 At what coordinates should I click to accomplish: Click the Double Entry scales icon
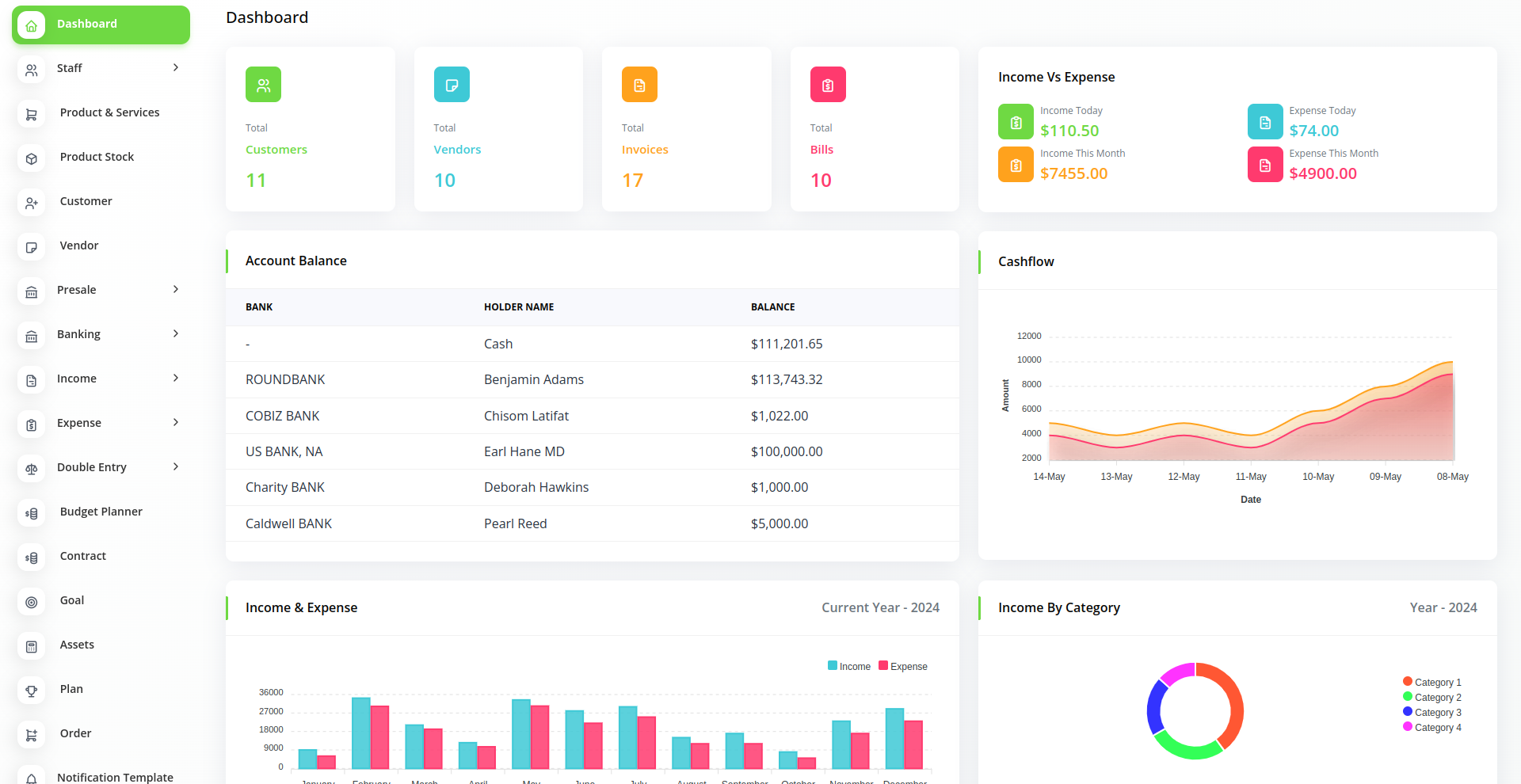(x=31, y=469)
